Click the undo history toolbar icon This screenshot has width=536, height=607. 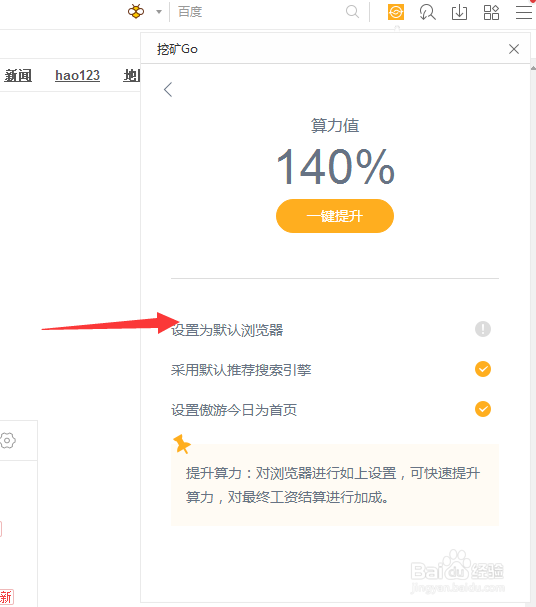coord(427,12)
